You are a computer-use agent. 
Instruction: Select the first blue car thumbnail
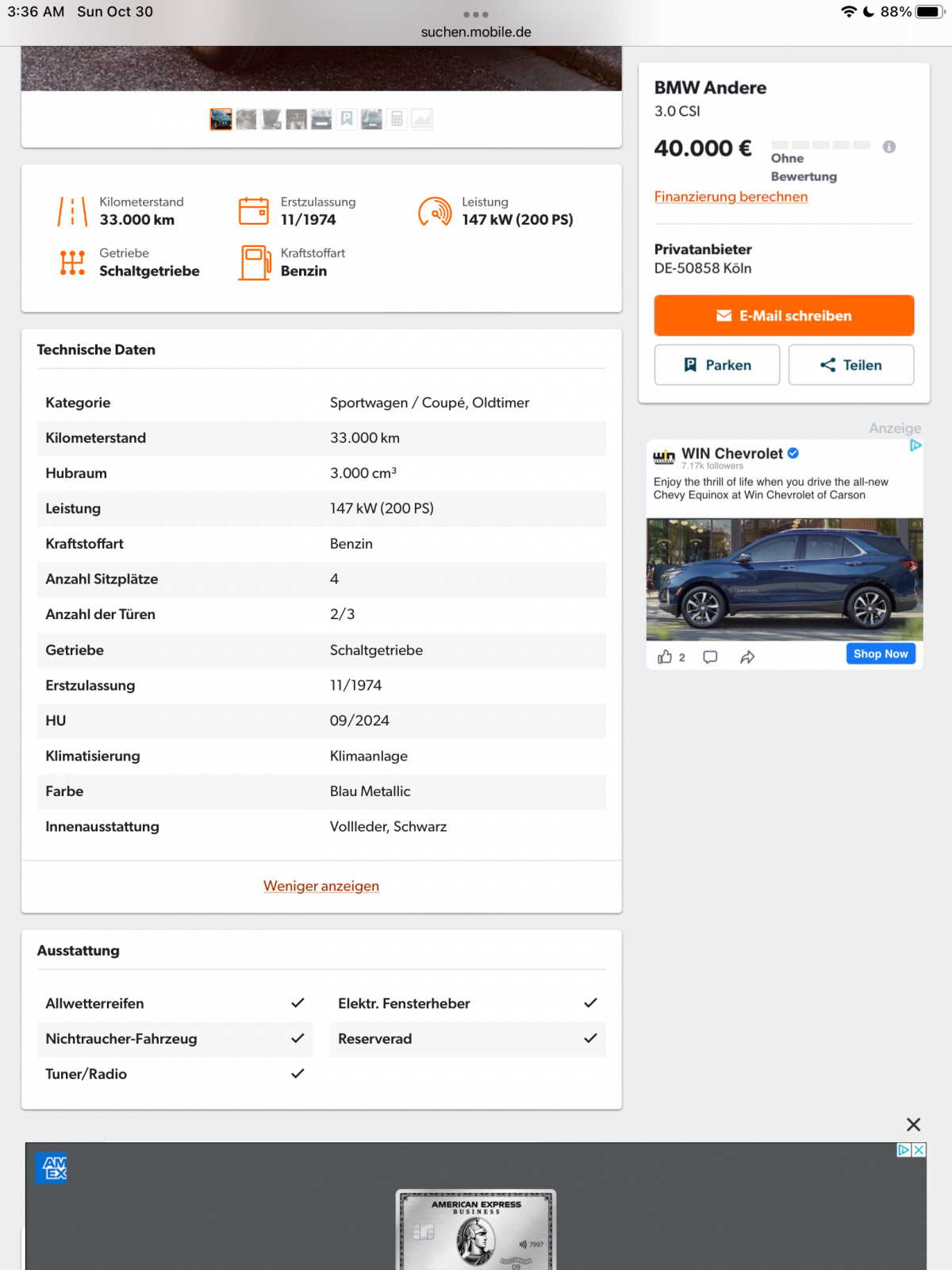point(221,119)
